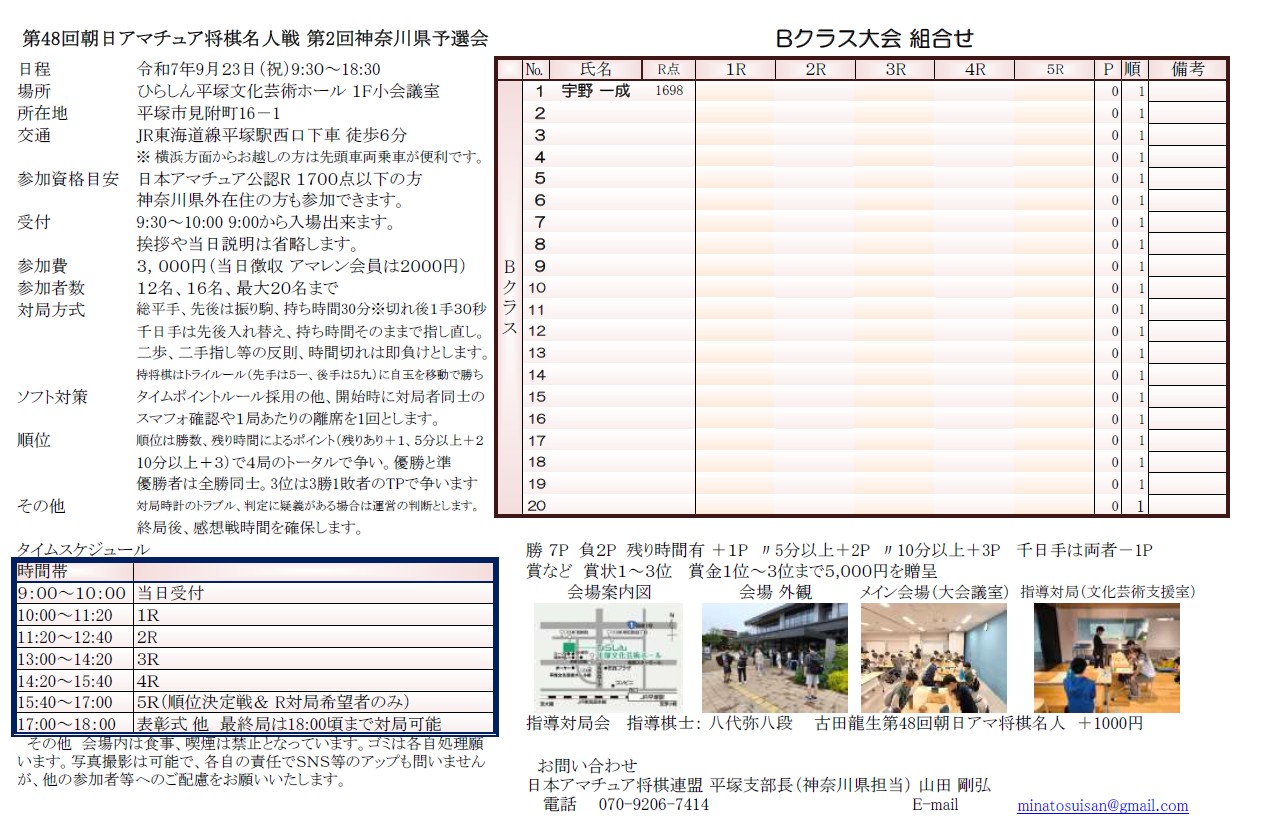
Task: Select the 10:00～11:20 time slot
Action: 74,615
